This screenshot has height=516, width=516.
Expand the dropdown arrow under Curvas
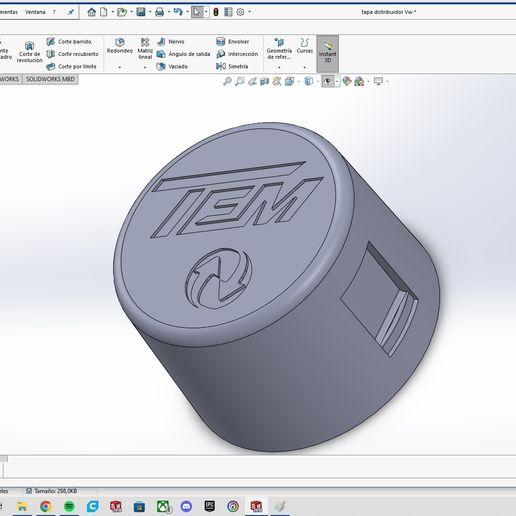click(x=305, y=67)
